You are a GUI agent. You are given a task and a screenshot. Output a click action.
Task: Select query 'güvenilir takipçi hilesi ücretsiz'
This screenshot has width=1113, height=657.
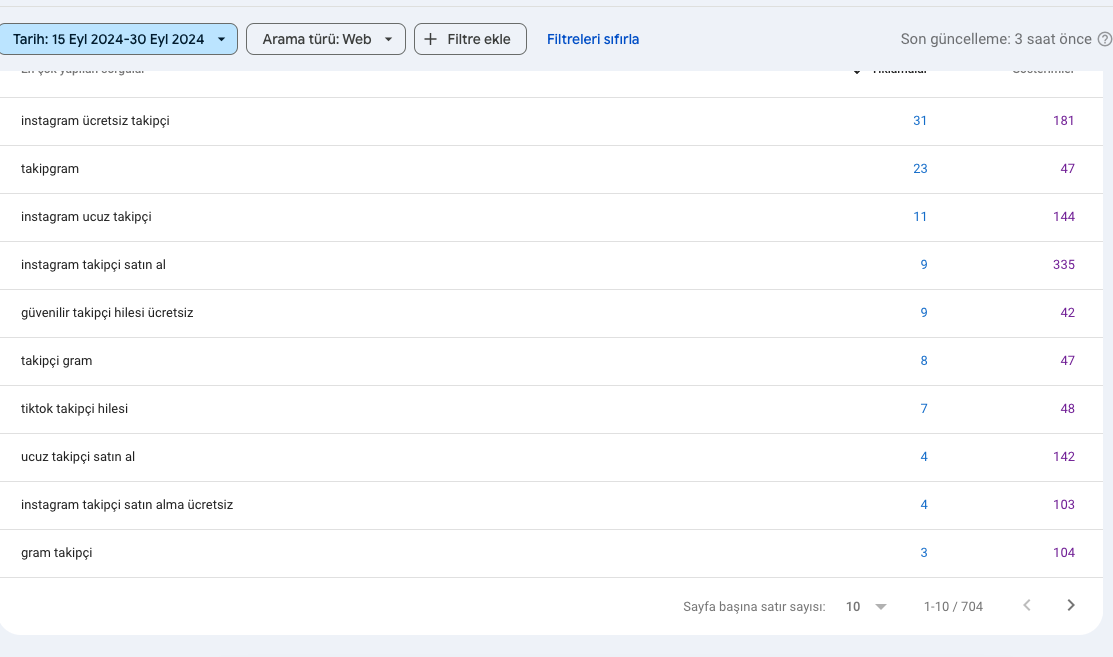click(107, 313)
